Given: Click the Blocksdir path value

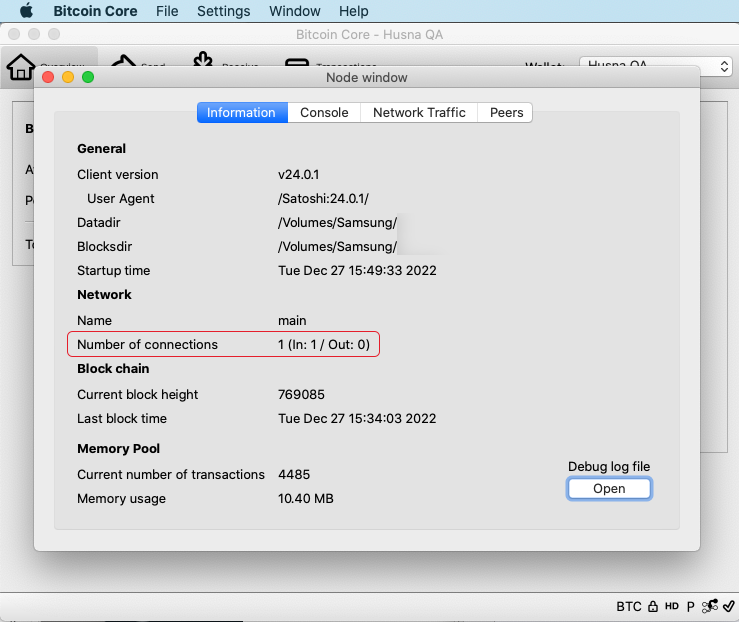Looking at the screenshot, I should [x=337, y=246].
